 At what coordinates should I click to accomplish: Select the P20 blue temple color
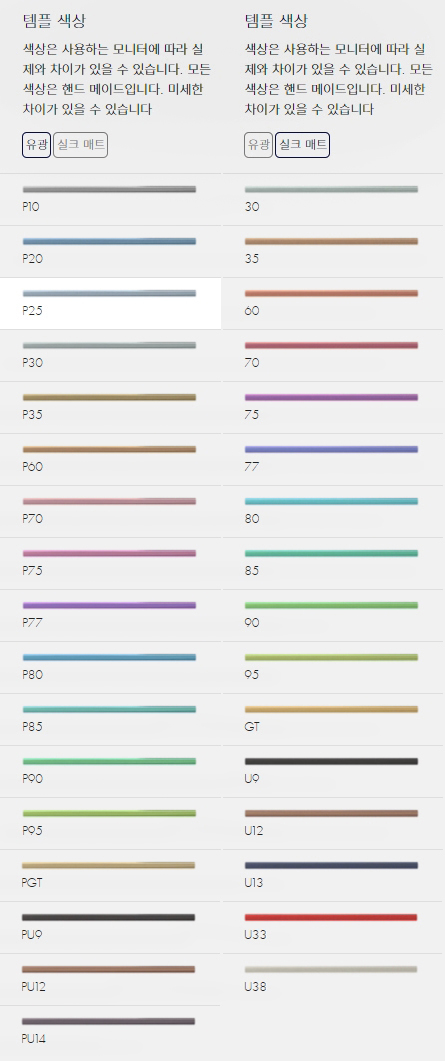click(x=110, y=252)
